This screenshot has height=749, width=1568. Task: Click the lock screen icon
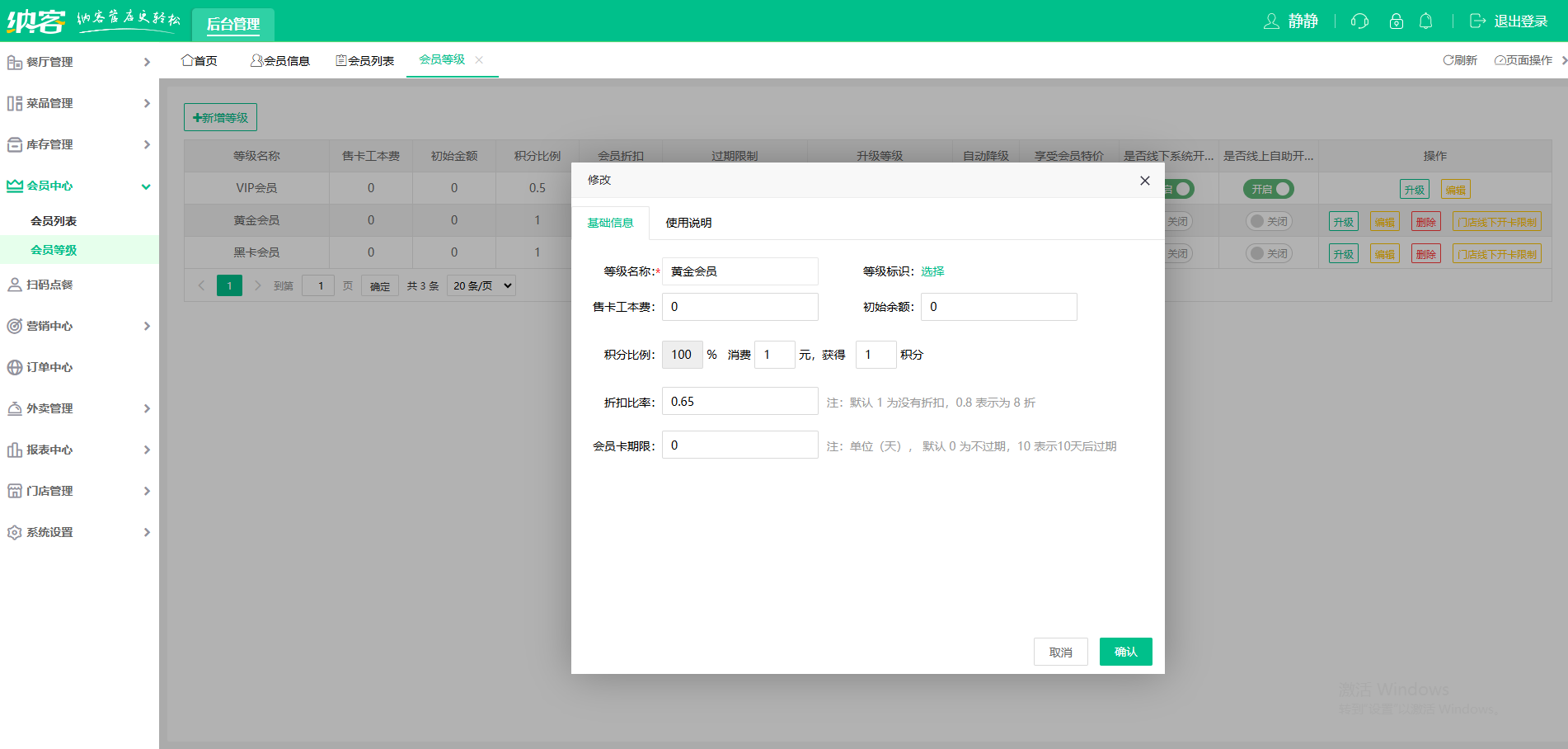(1396, 21)
